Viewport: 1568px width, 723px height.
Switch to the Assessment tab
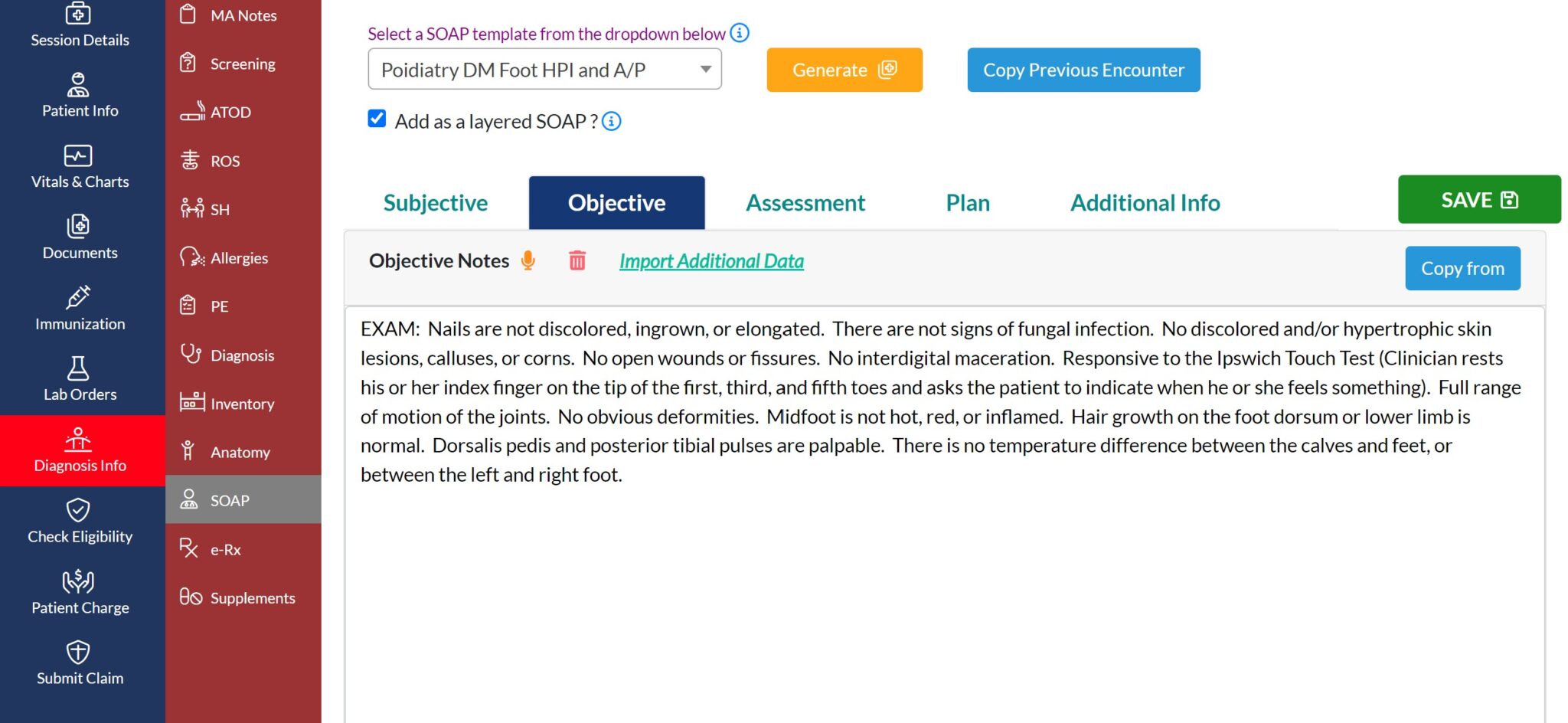point(805,203)
